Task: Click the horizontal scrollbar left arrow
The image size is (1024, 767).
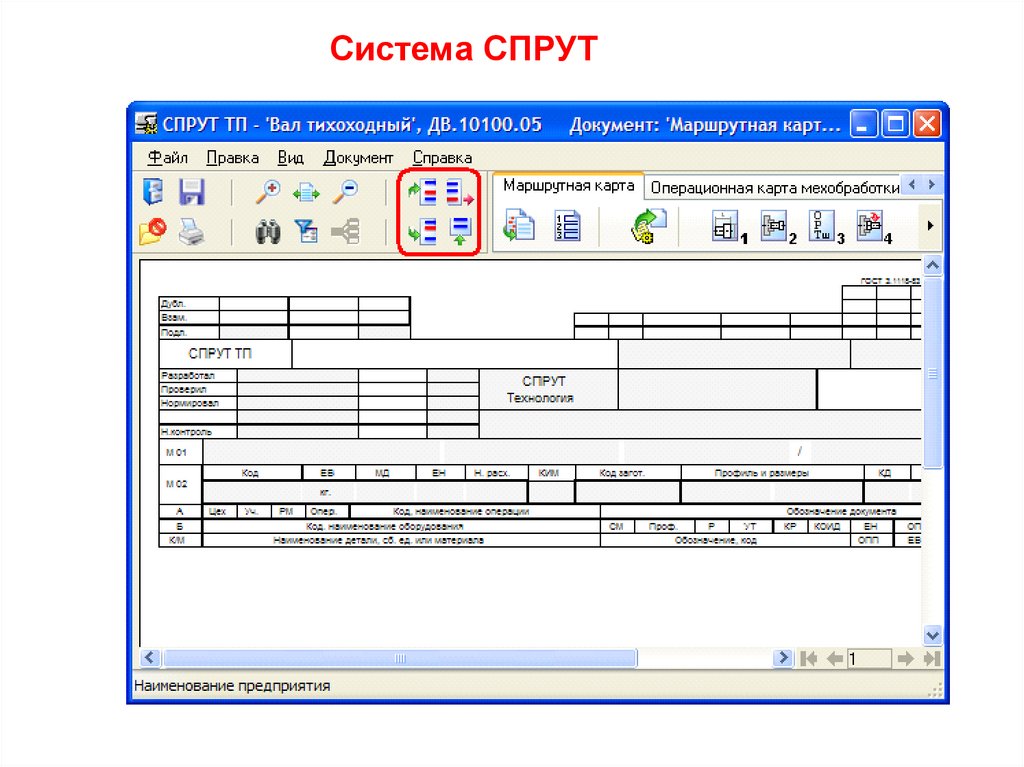Action: 150,658
